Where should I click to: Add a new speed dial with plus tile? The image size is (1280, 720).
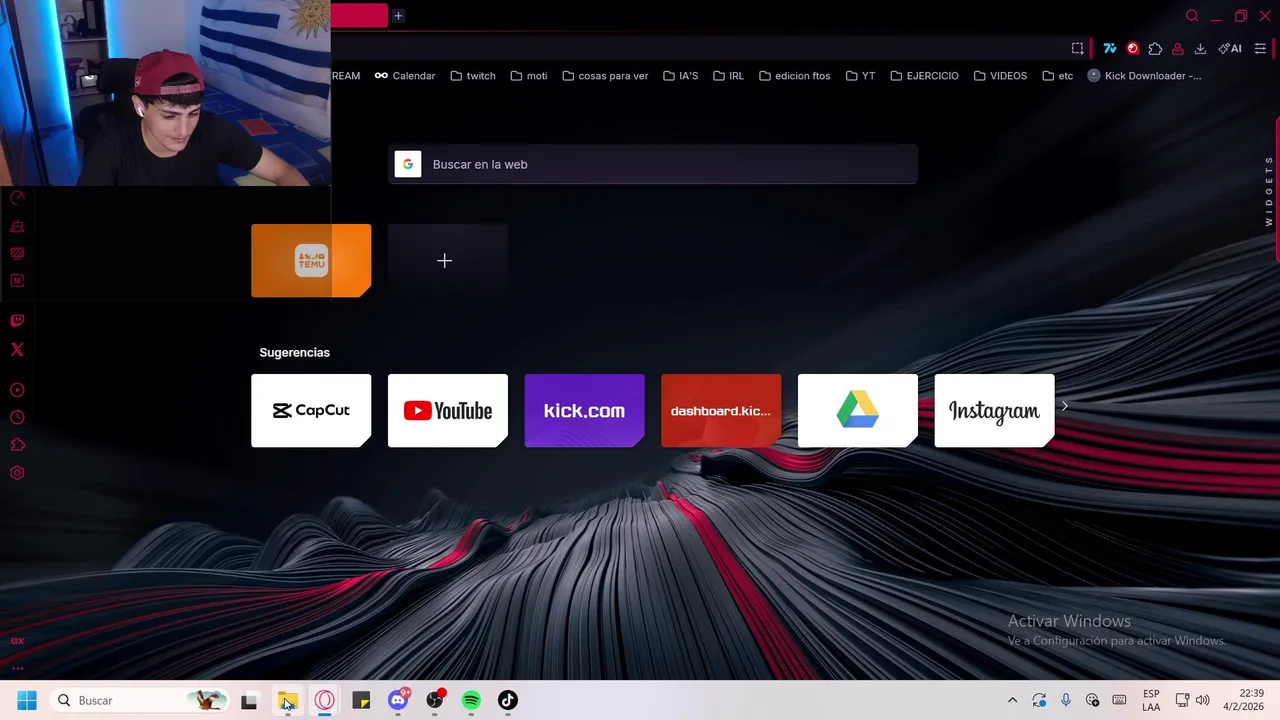(448, 260)
